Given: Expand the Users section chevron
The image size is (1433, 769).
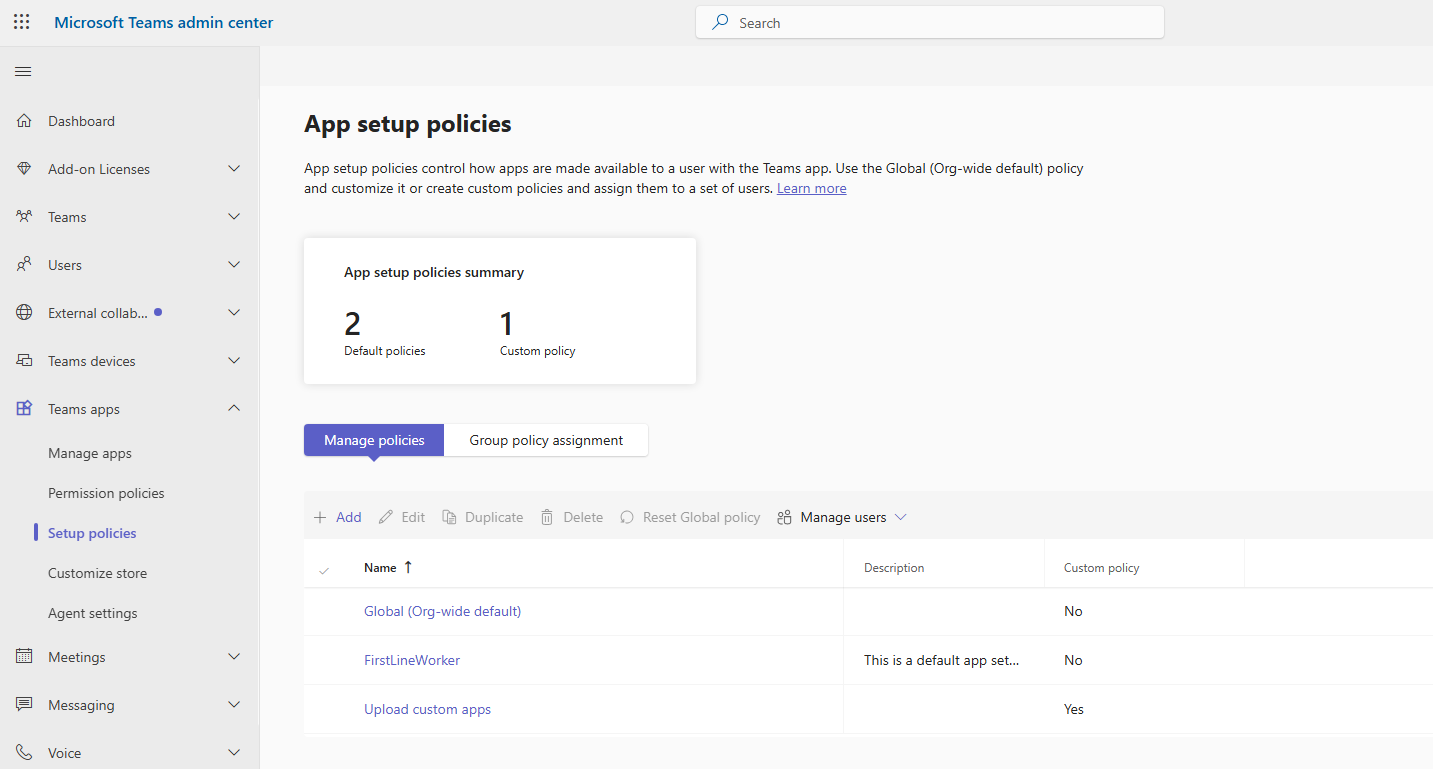Looking at the screenshot, I should tap(234, 265).
